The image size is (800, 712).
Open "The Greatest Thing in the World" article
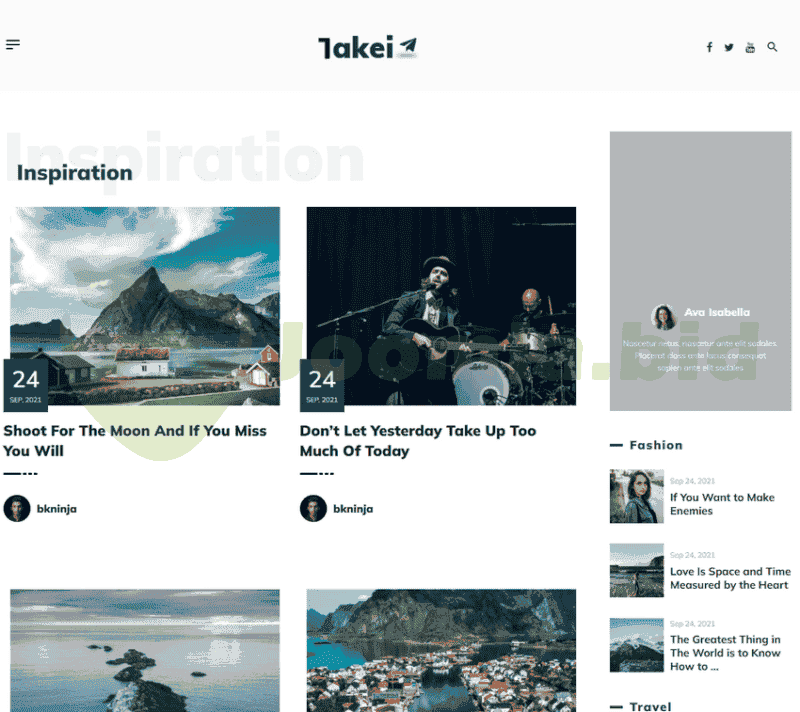coord(725,653)
